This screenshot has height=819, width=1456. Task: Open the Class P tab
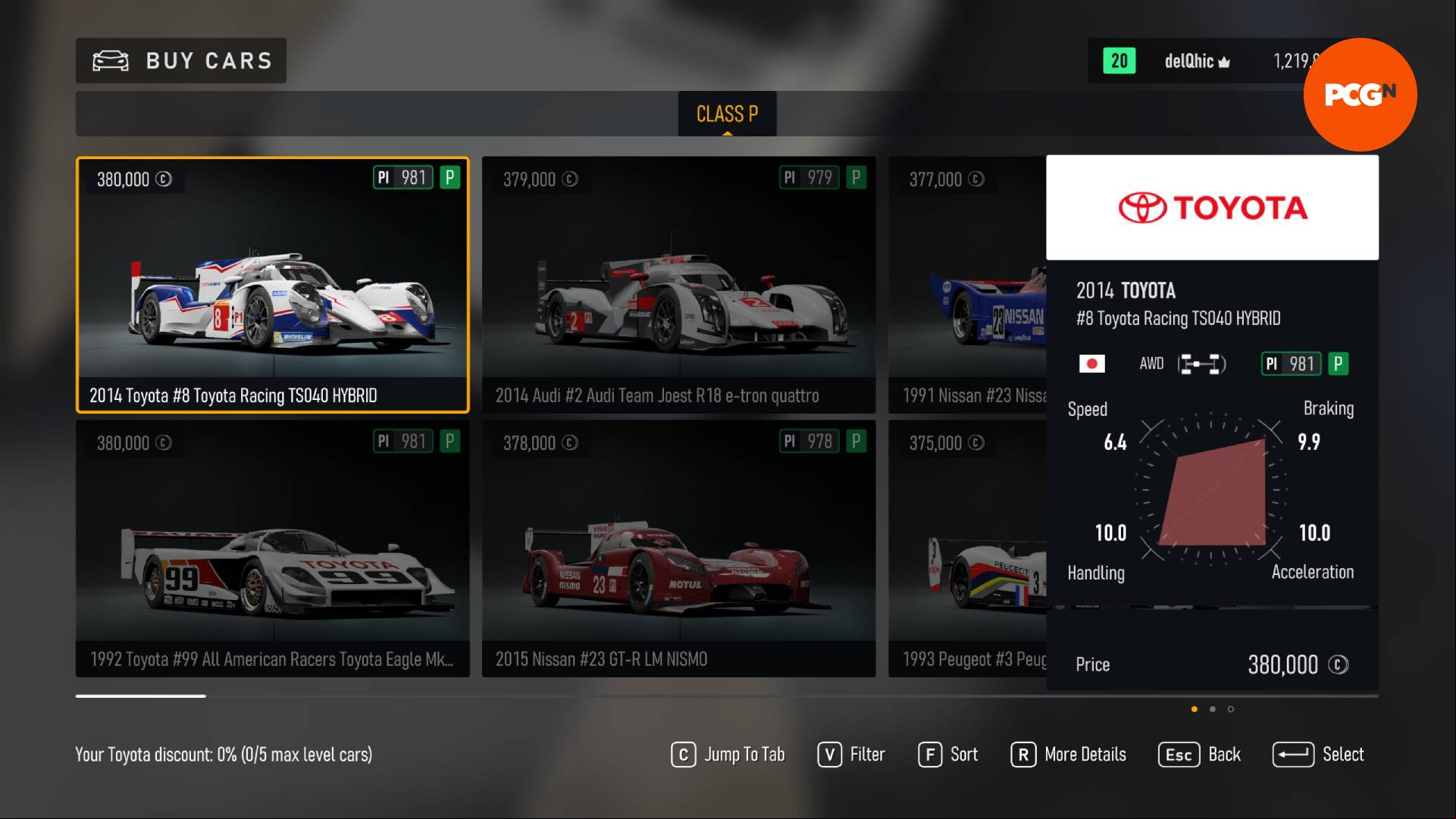tap(727, 114)
